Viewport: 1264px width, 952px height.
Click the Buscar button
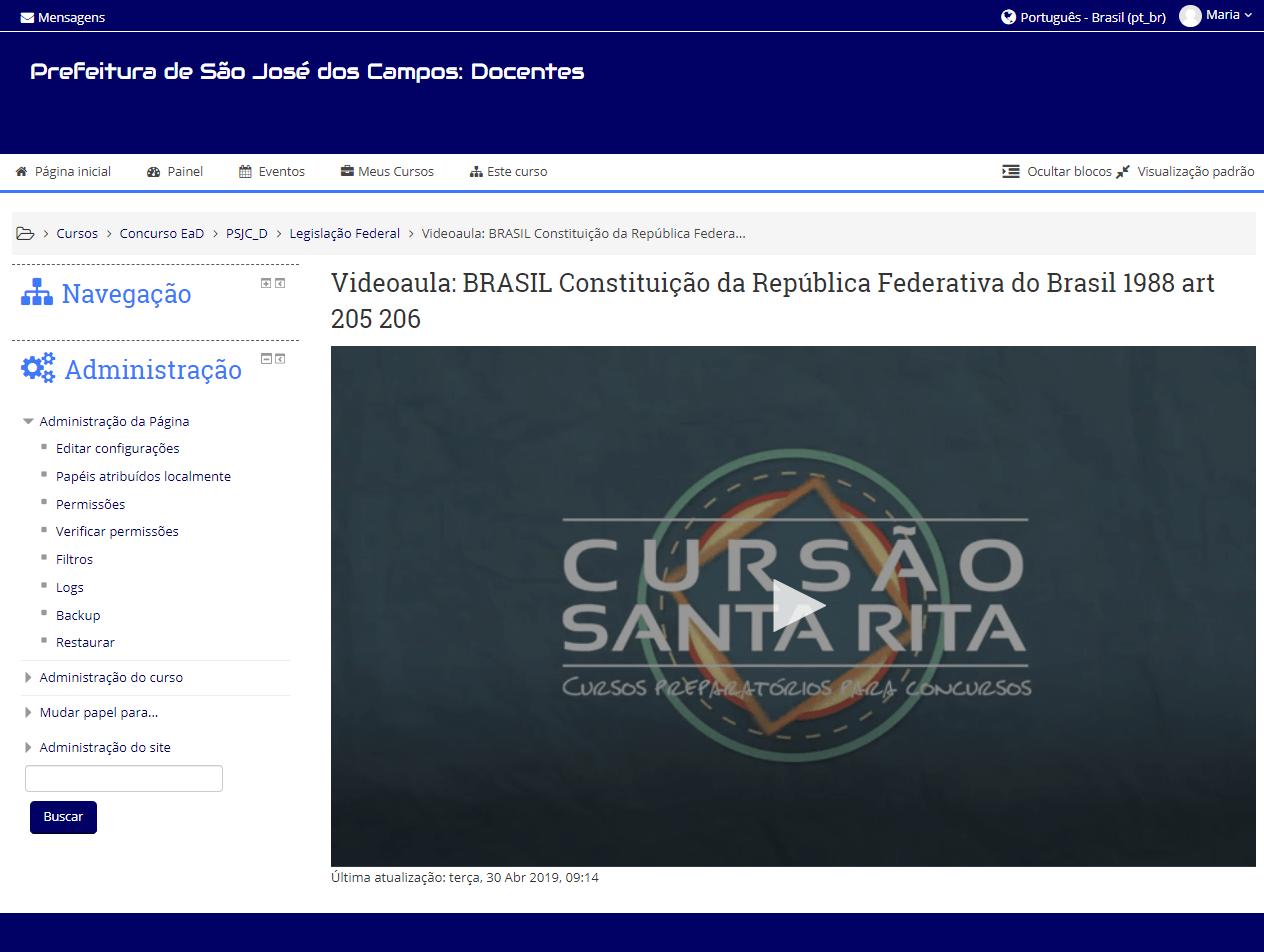click(63, 817)
